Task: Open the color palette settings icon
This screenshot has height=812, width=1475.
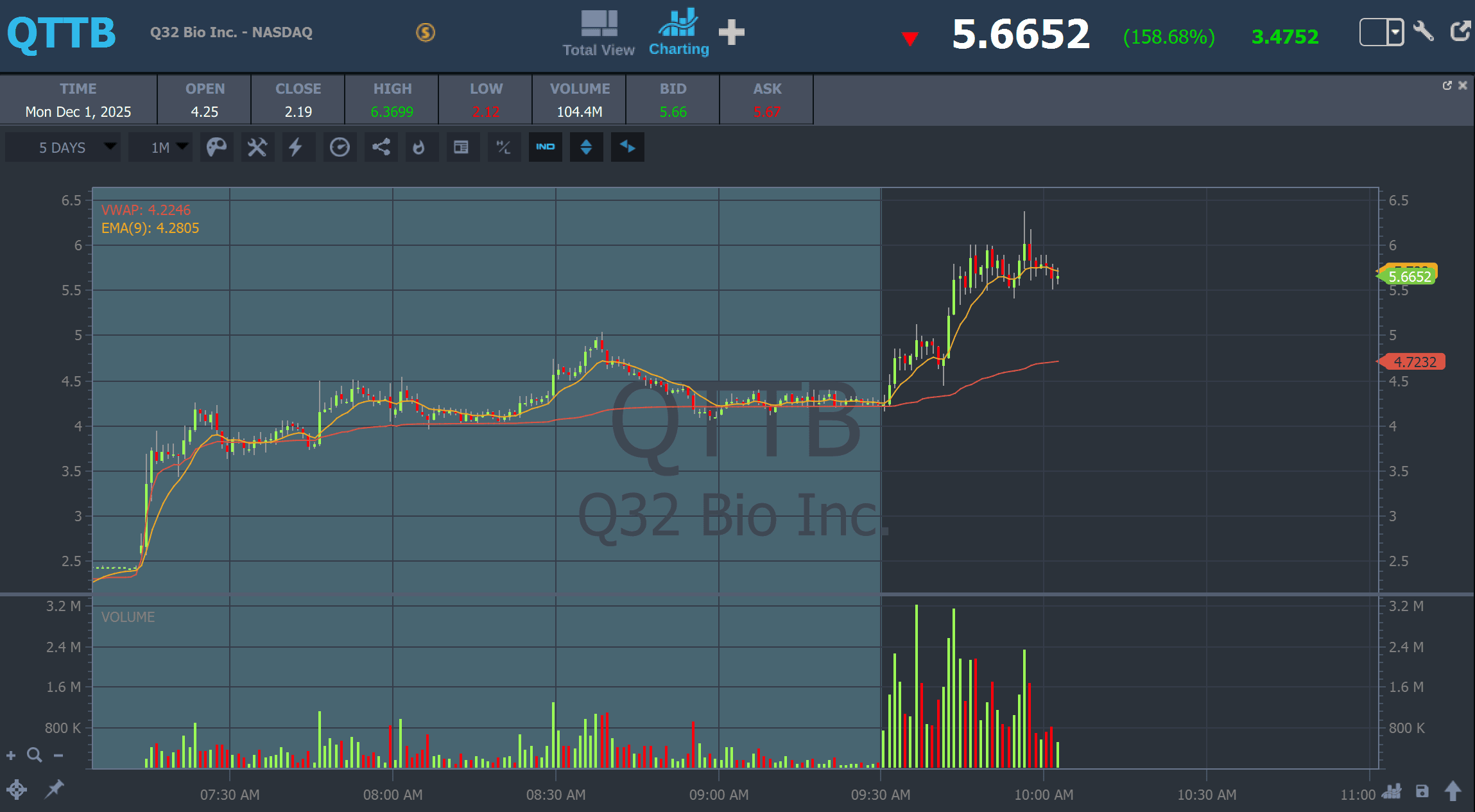Action: pyautogui.click(x=216, y=148)
